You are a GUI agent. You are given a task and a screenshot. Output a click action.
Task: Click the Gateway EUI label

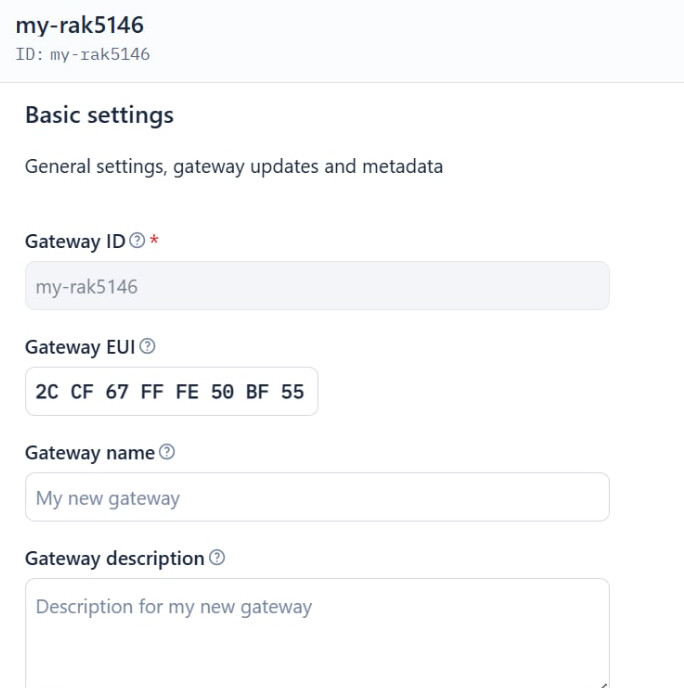(80, 347)
